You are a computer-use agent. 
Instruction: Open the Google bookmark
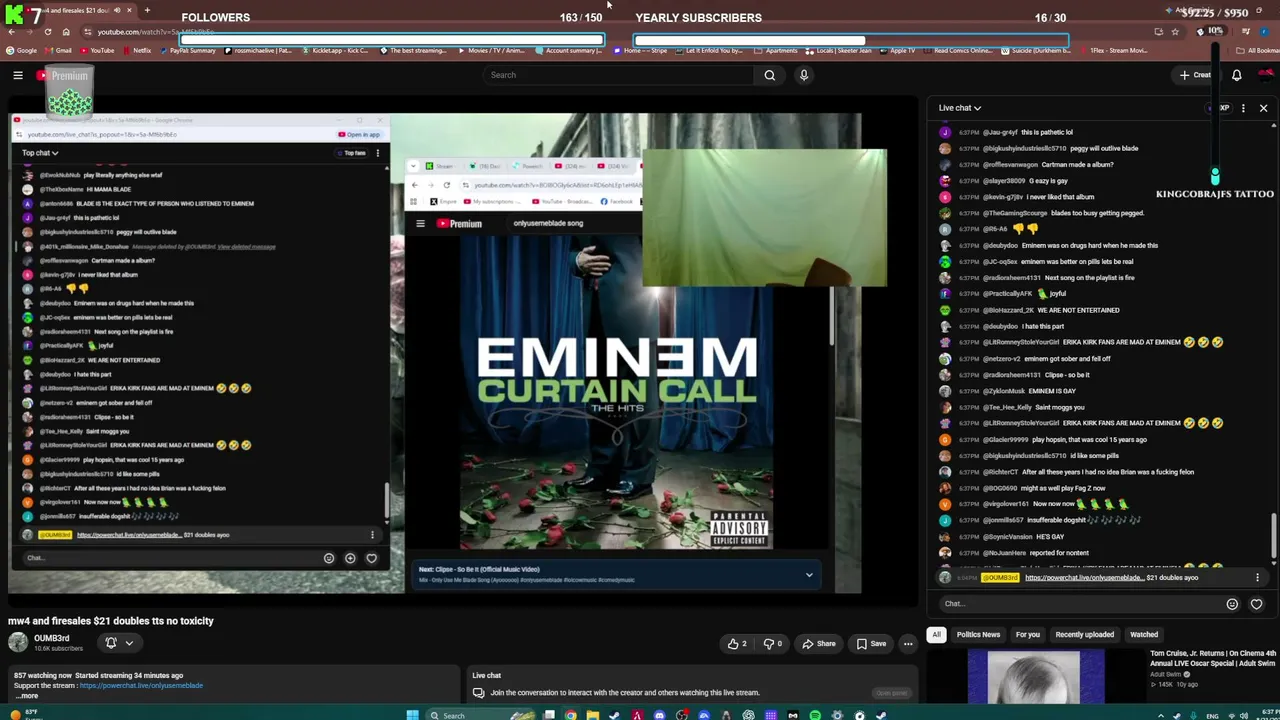click(21, 50)
